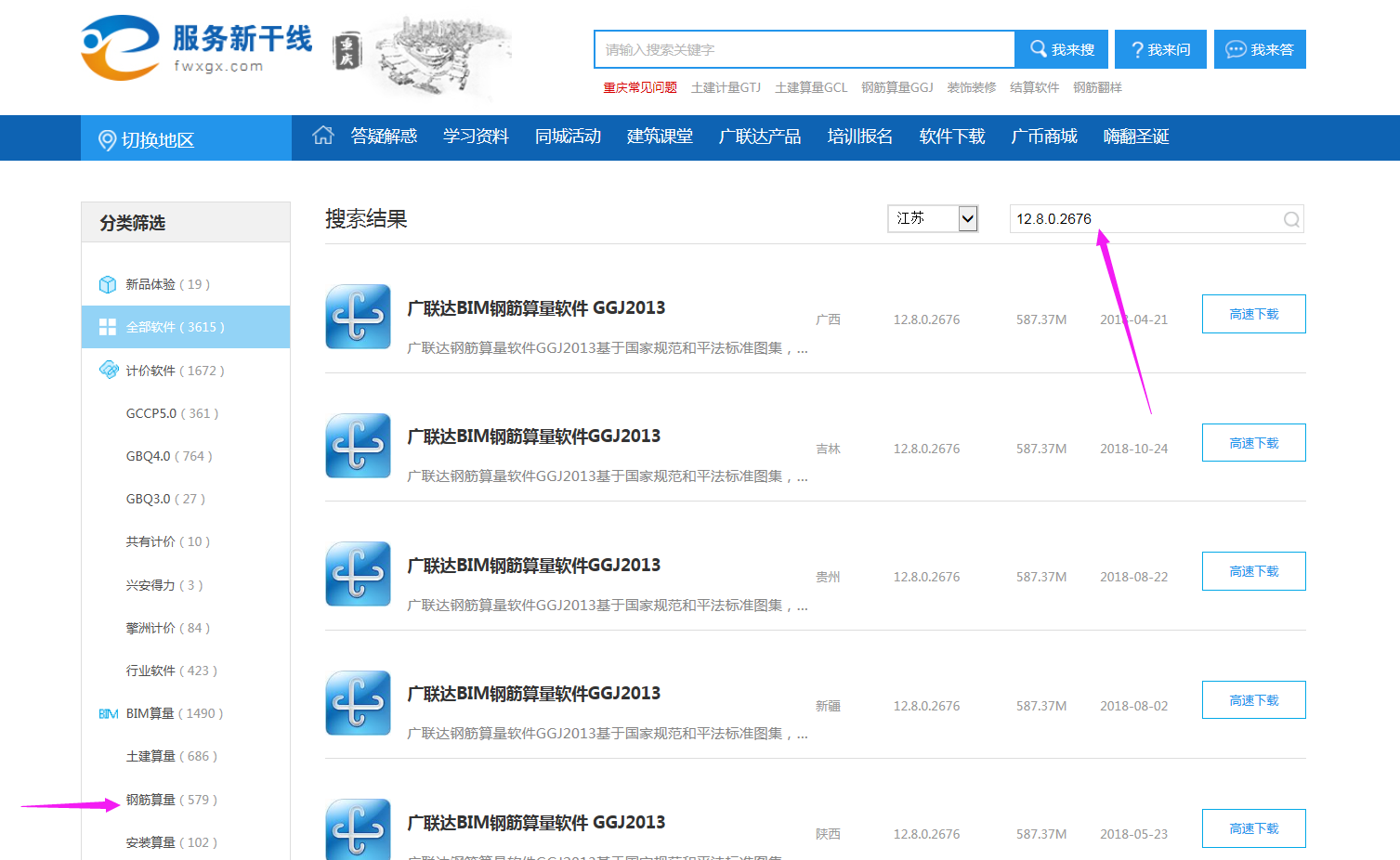This screenshot has width=1400, height=860.
Task: Select the 新品体验 (19) filter category
Action: (x=168, y=284)
